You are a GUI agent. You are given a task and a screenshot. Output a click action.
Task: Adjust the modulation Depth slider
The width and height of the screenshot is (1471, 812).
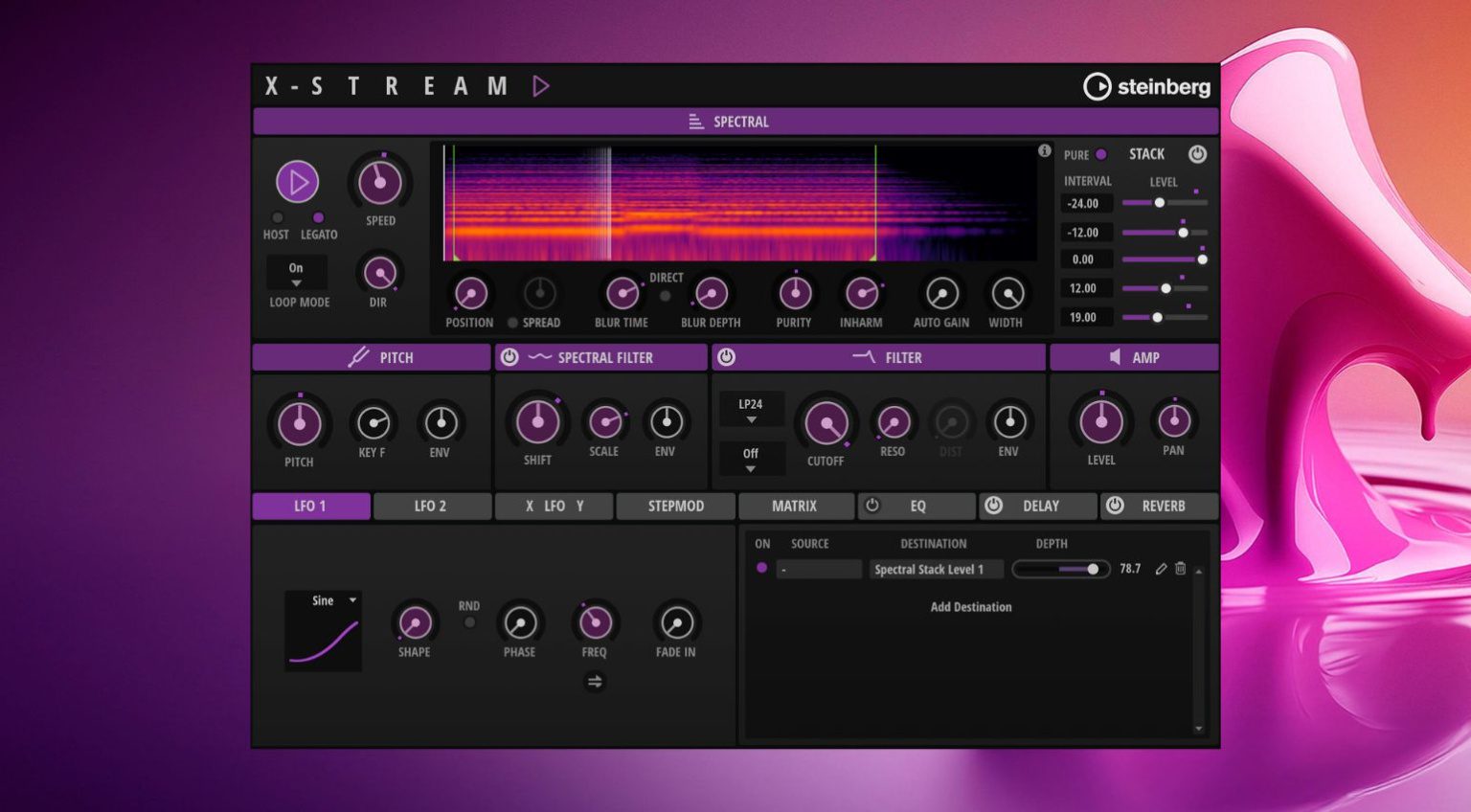click(1060, 569)
